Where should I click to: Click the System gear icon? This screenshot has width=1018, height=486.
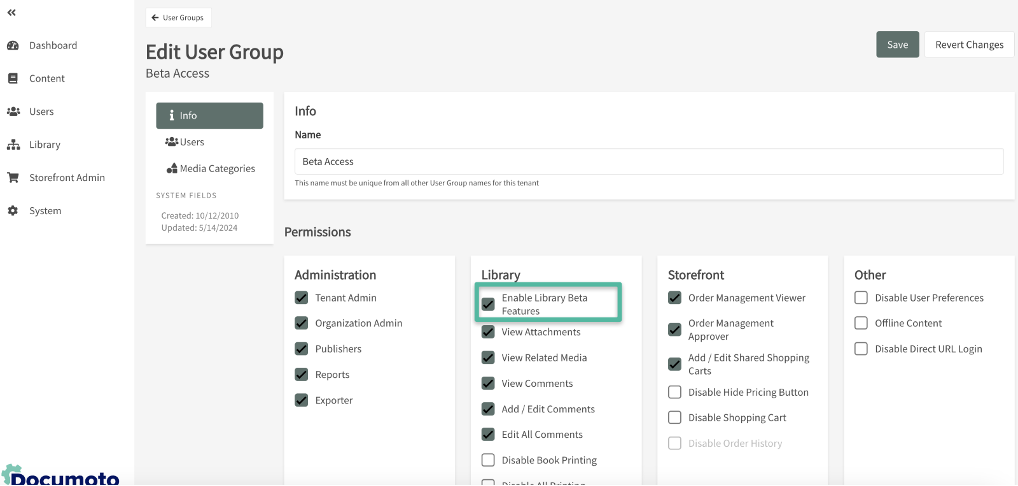coord(13,211)
